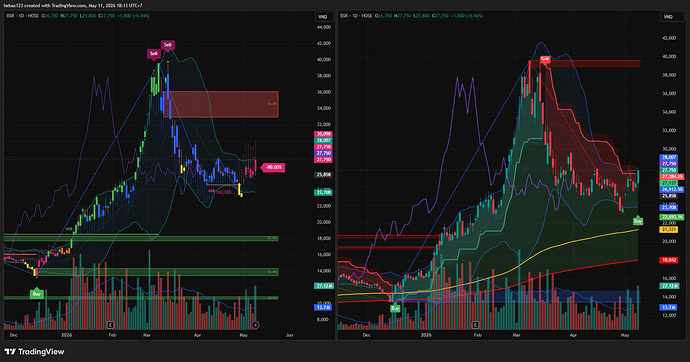Select the Sell signal marker on right chart

[x=545, y=59]
